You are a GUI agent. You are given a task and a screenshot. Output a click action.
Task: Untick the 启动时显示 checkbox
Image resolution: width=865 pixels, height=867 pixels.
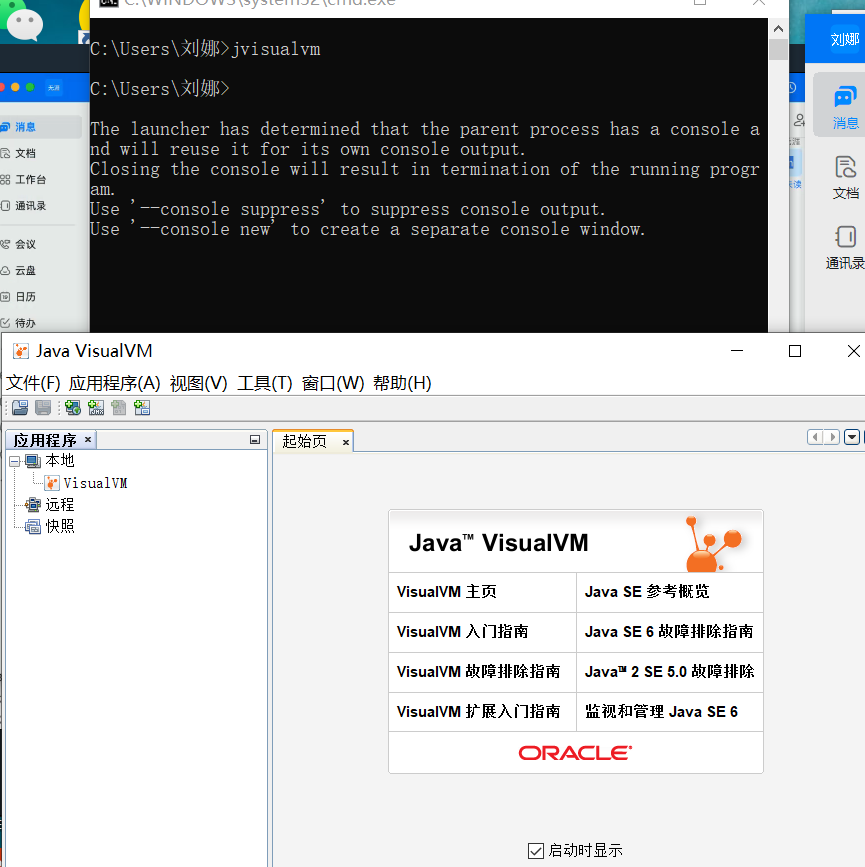tap(536, 851)
